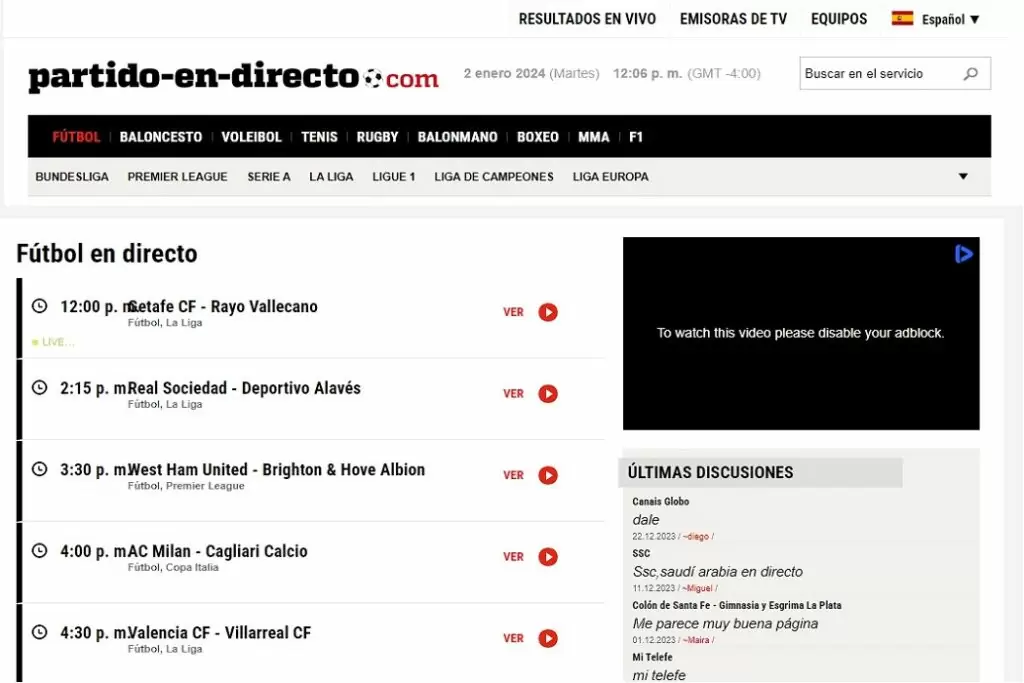Click the clock icon beside 4:30 p. m.
1024x683 pixels.
click(x=40, y=632)
